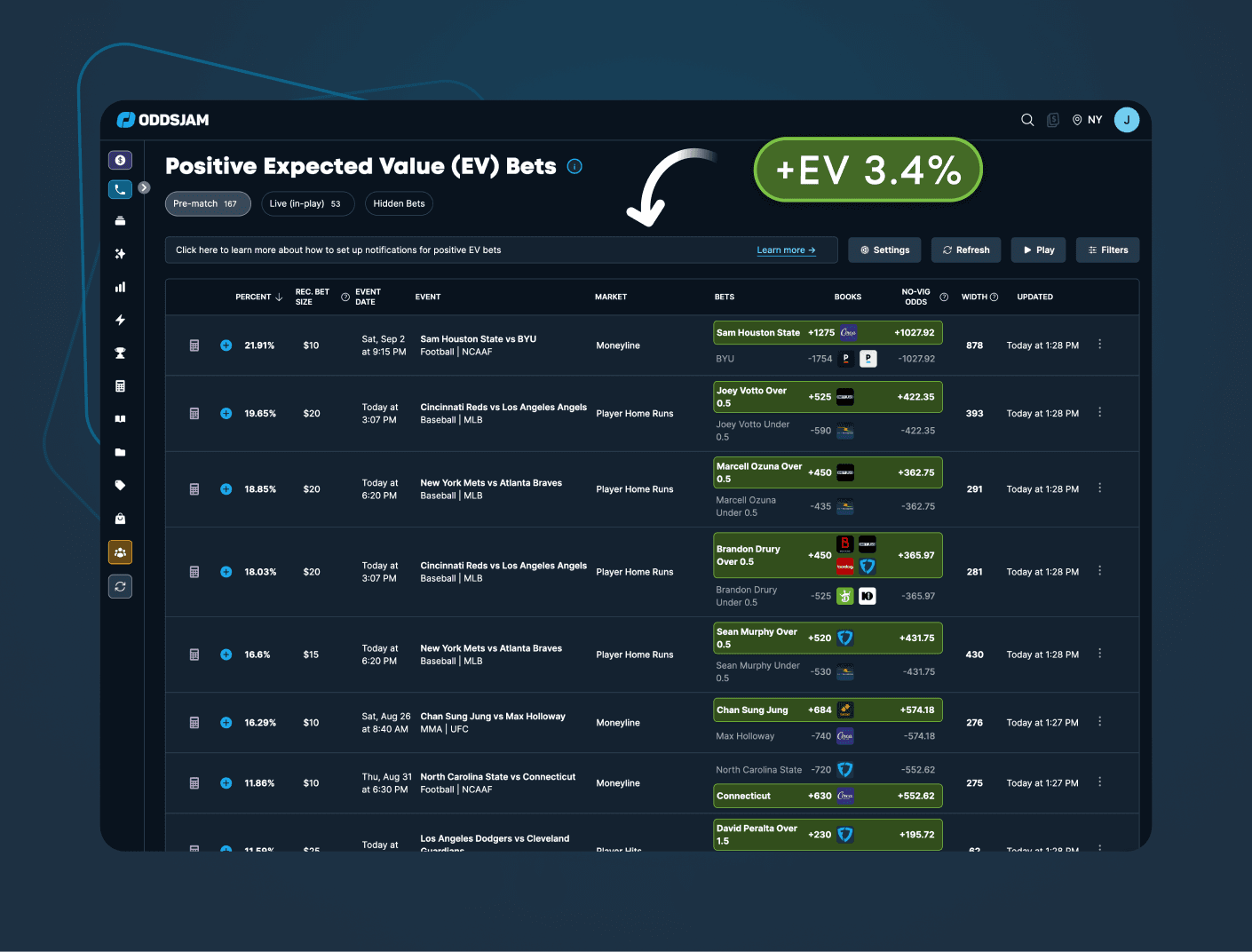This screenshot has height=952, width=1252.
Task: Click the refresh sync icon at sidebar bottom
Action: click(120, 586)
